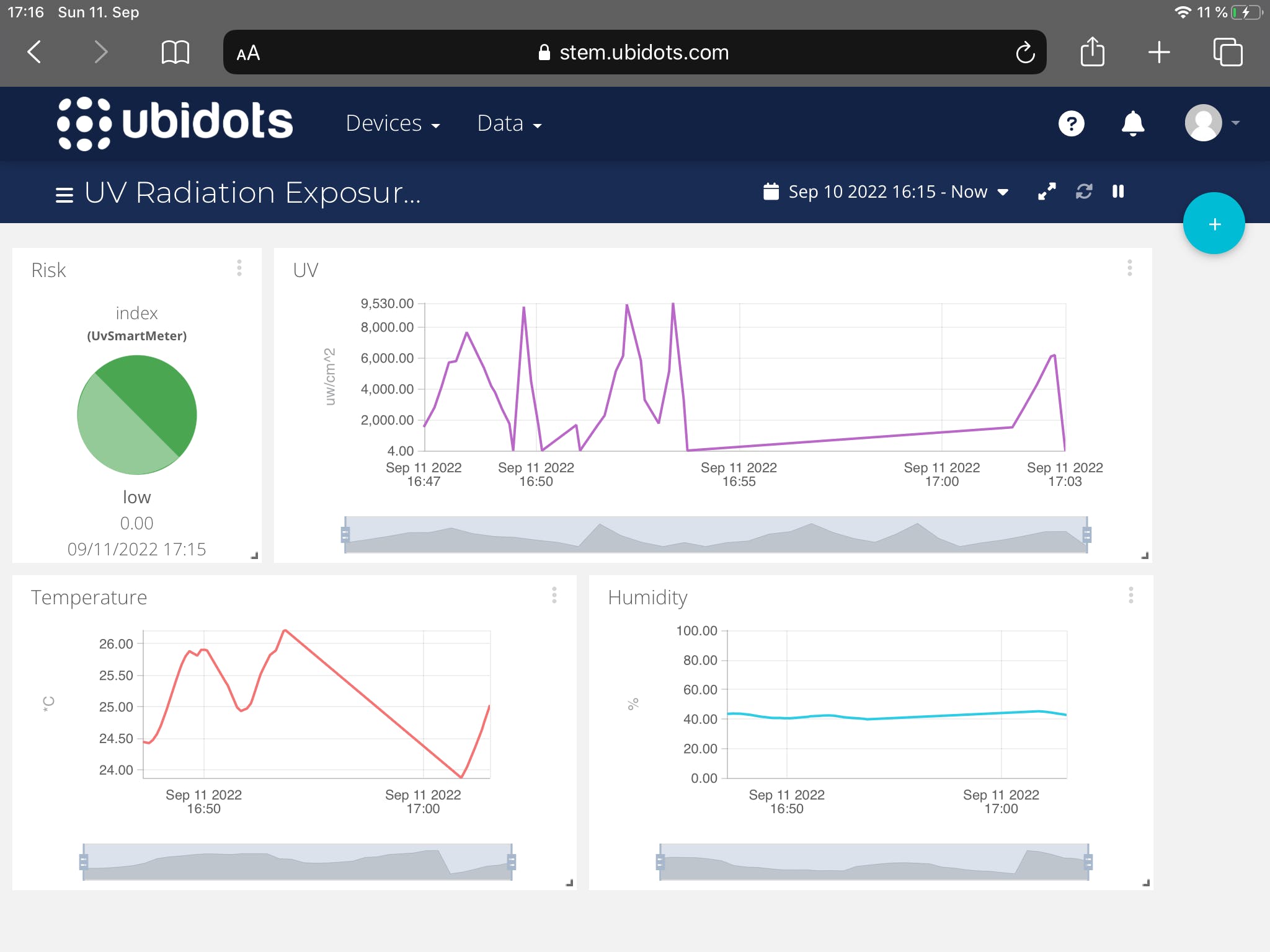Click the Risk widget resize corner handle
Screen dimensions: 1270x952
point(254,555)
